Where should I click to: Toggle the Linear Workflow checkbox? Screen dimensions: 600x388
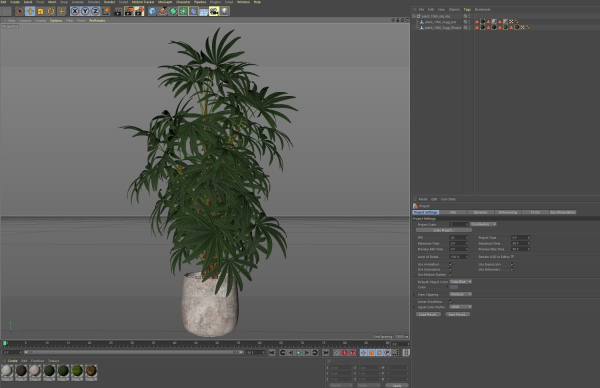[x=451, y=302]
